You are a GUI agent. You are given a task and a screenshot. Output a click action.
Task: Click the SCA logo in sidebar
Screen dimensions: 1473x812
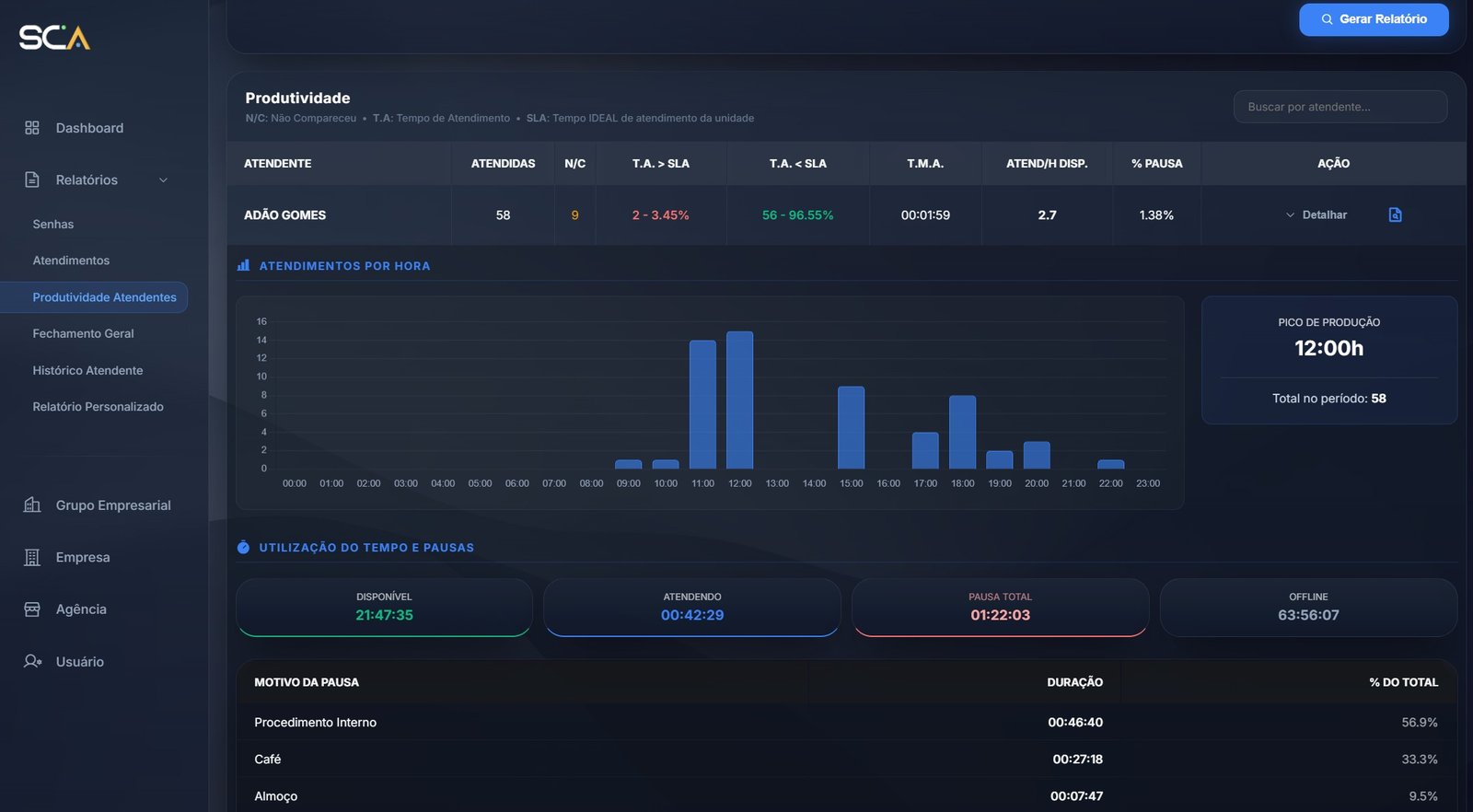point(54,38)
